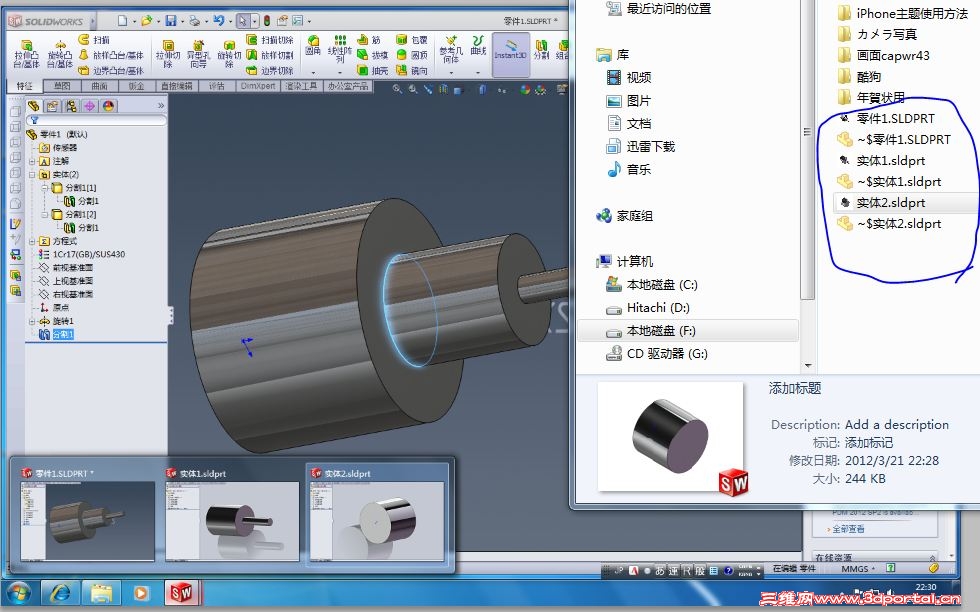This screenshot has height=612, width=980.
Task: Choose the Draft (拔模) feature
Action: point(372,55)
